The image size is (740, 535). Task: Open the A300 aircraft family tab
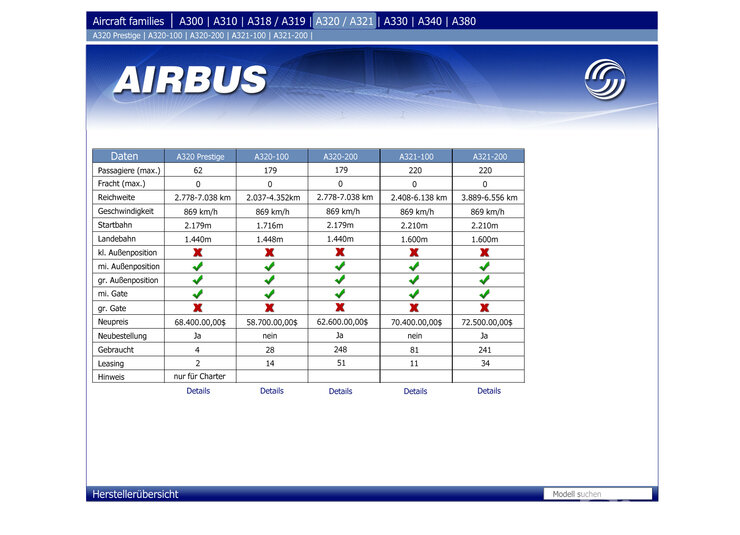[x=191, y=21]
